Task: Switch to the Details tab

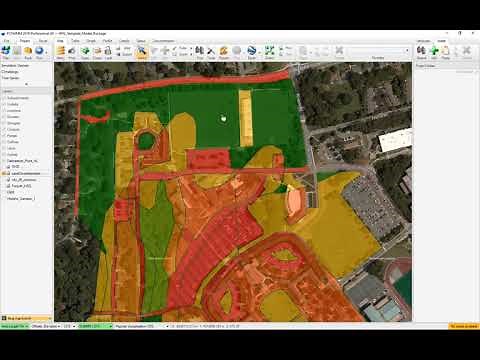Action: point(124,41)
